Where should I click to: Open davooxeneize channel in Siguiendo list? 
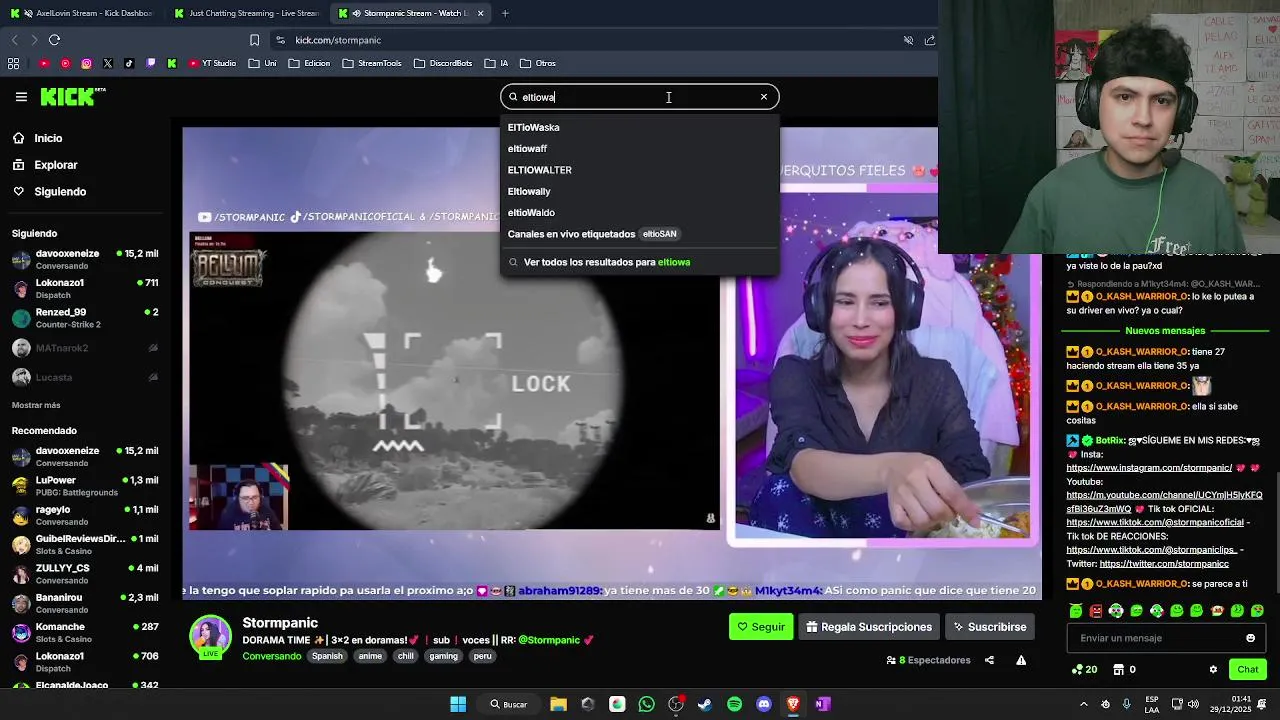tap(85, 259)
